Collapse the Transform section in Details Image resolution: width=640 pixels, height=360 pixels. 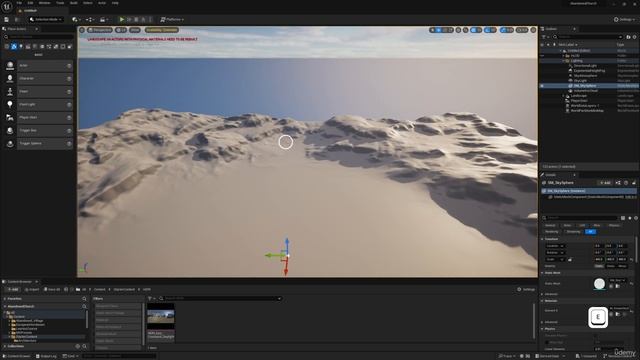tap(542, 239)
